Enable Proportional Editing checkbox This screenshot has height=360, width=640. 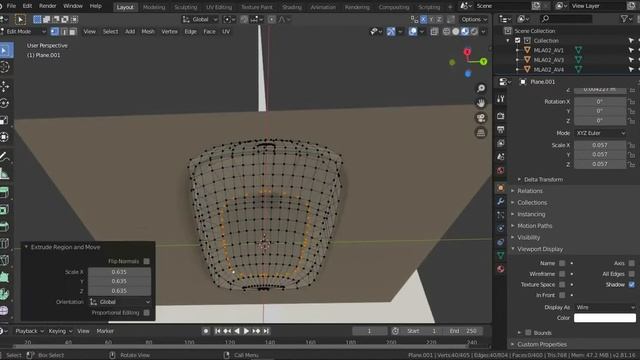147,313
